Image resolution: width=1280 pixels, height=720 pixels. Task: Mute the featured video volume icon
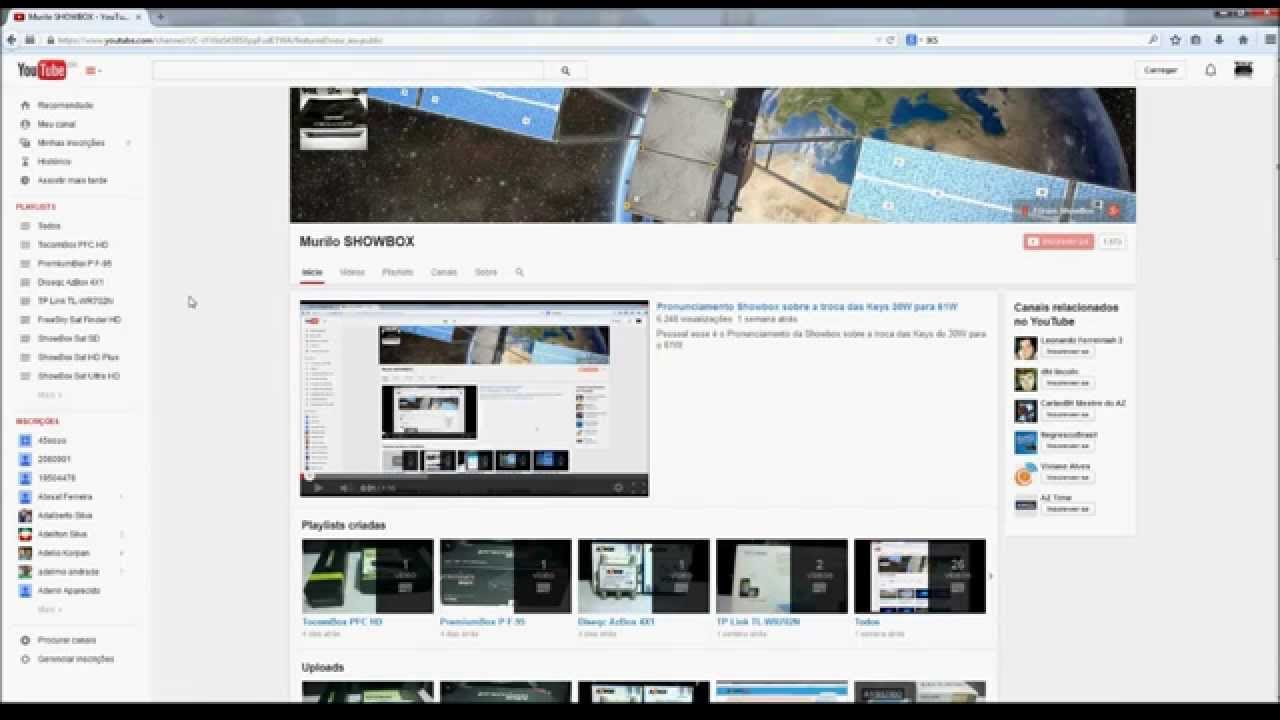pyautogui.click(x=344, y=488)
